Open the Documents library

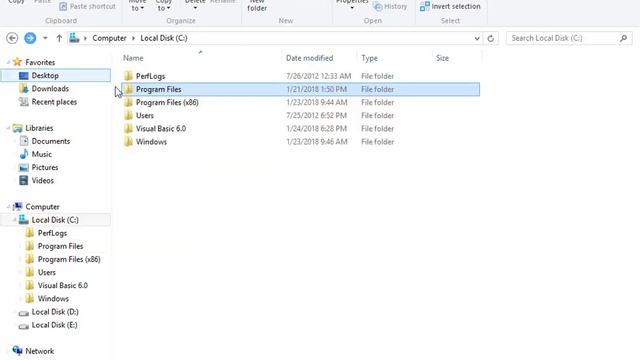51,141
